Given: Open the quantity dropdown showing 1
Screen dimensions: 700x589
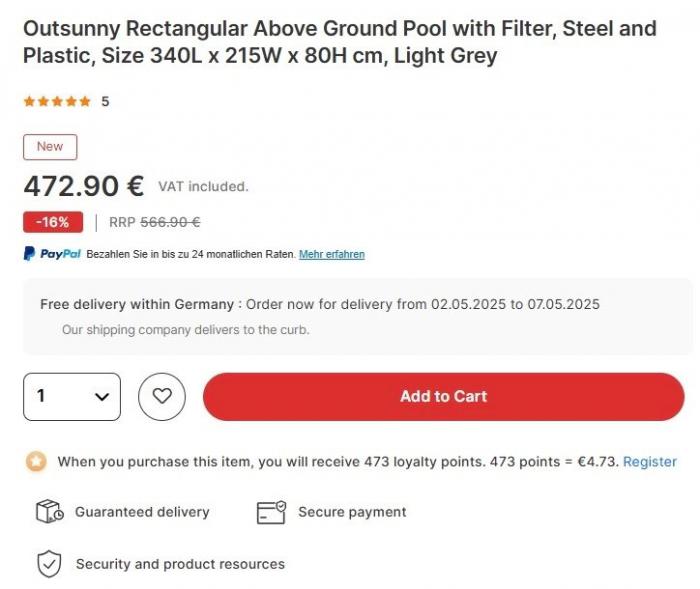Looking at the screenshot, I should tap(72, 397).
